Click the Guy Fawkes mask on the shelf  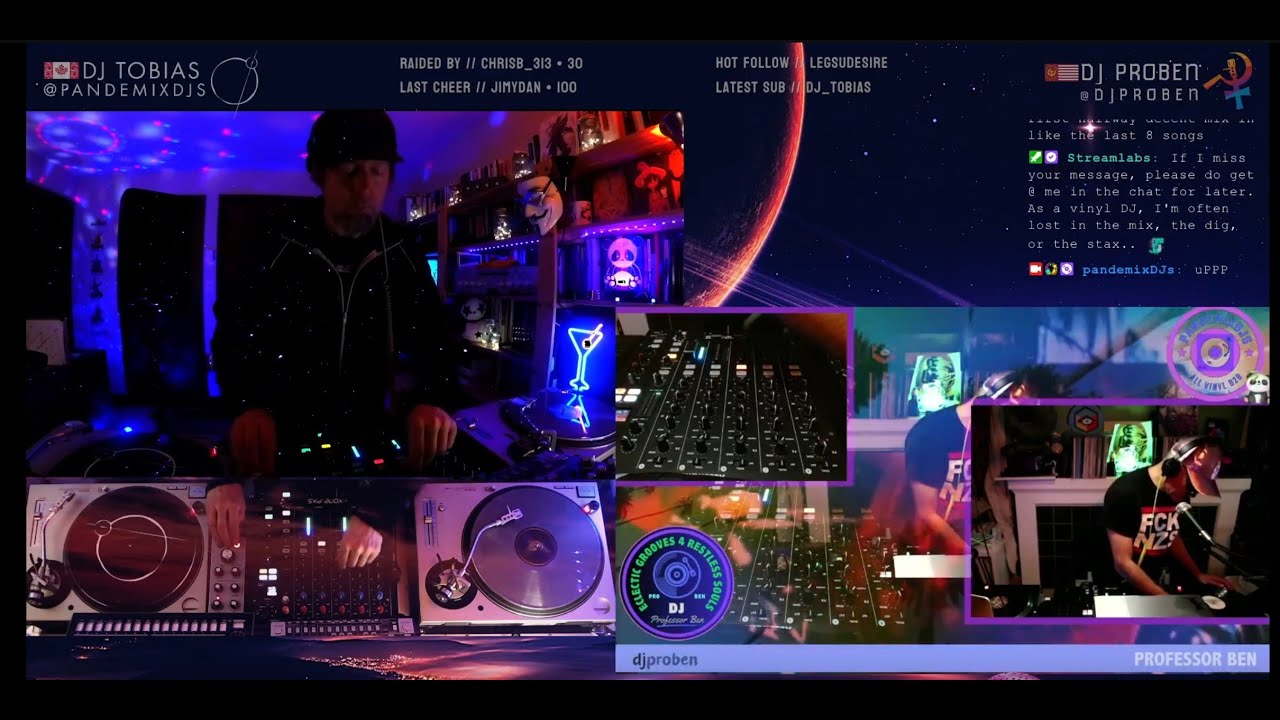click(541, 204)
